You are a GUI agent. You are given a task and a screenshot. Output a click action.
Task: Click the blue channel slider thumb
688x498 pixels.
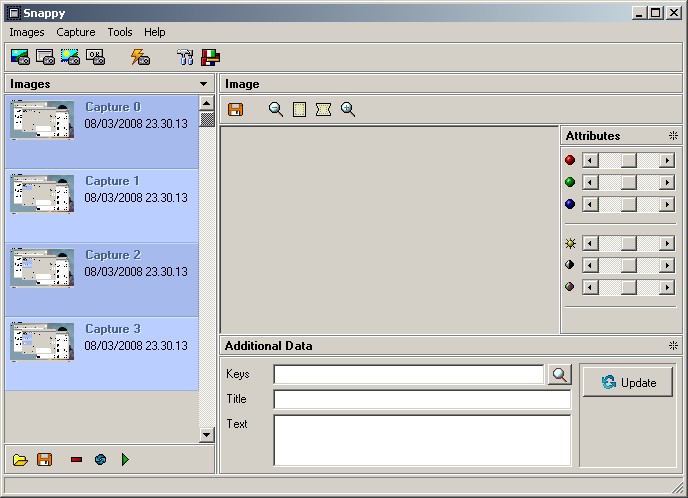(628, 204)
